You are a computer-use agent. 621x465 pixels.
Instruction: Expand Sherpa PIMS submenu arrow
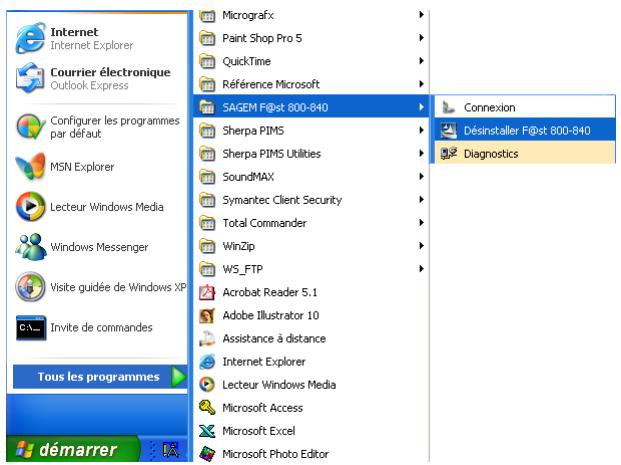click(421, 130)
